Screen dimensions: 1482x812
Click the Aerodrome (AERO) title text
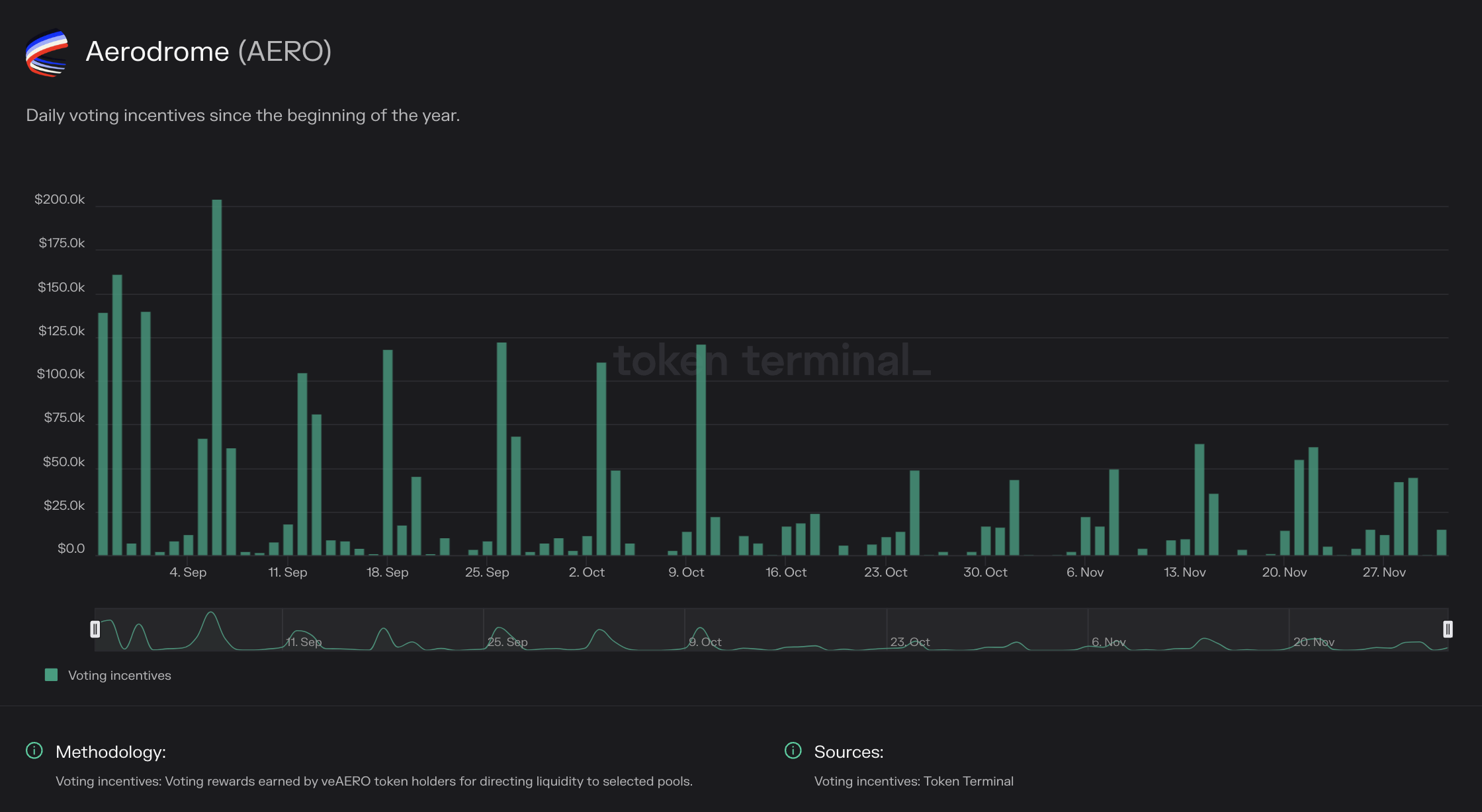[x=208, y=52]
